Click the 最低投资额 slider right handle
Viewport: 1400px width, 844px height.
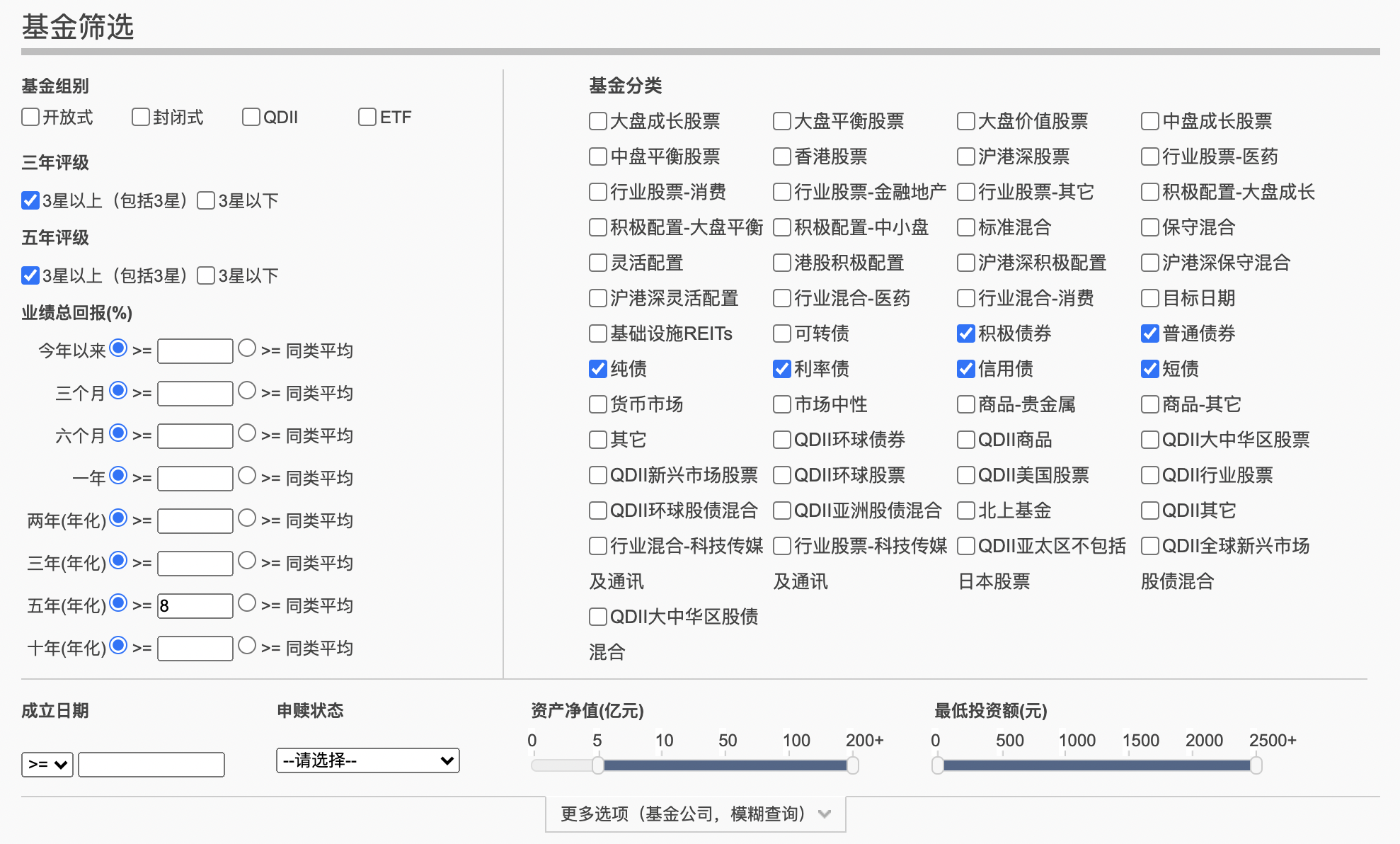(1256, 765)
